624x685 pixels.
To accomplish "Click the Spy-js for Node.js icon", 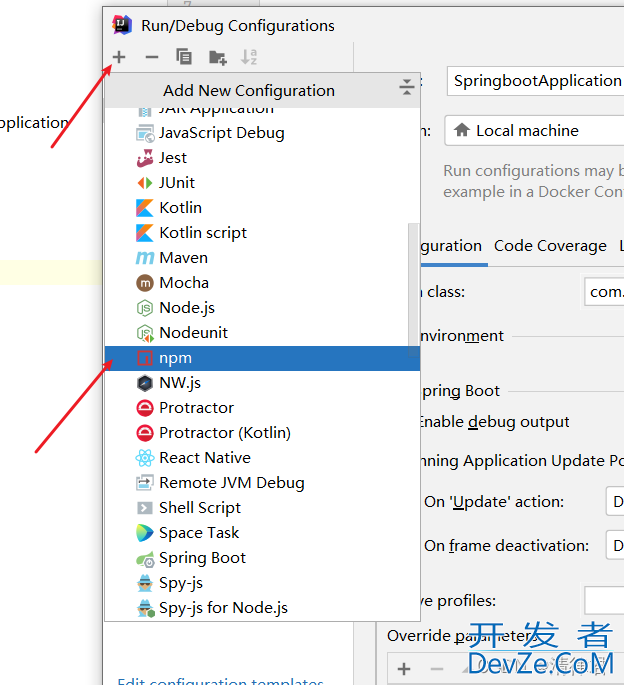I will (x=146, y=608).
